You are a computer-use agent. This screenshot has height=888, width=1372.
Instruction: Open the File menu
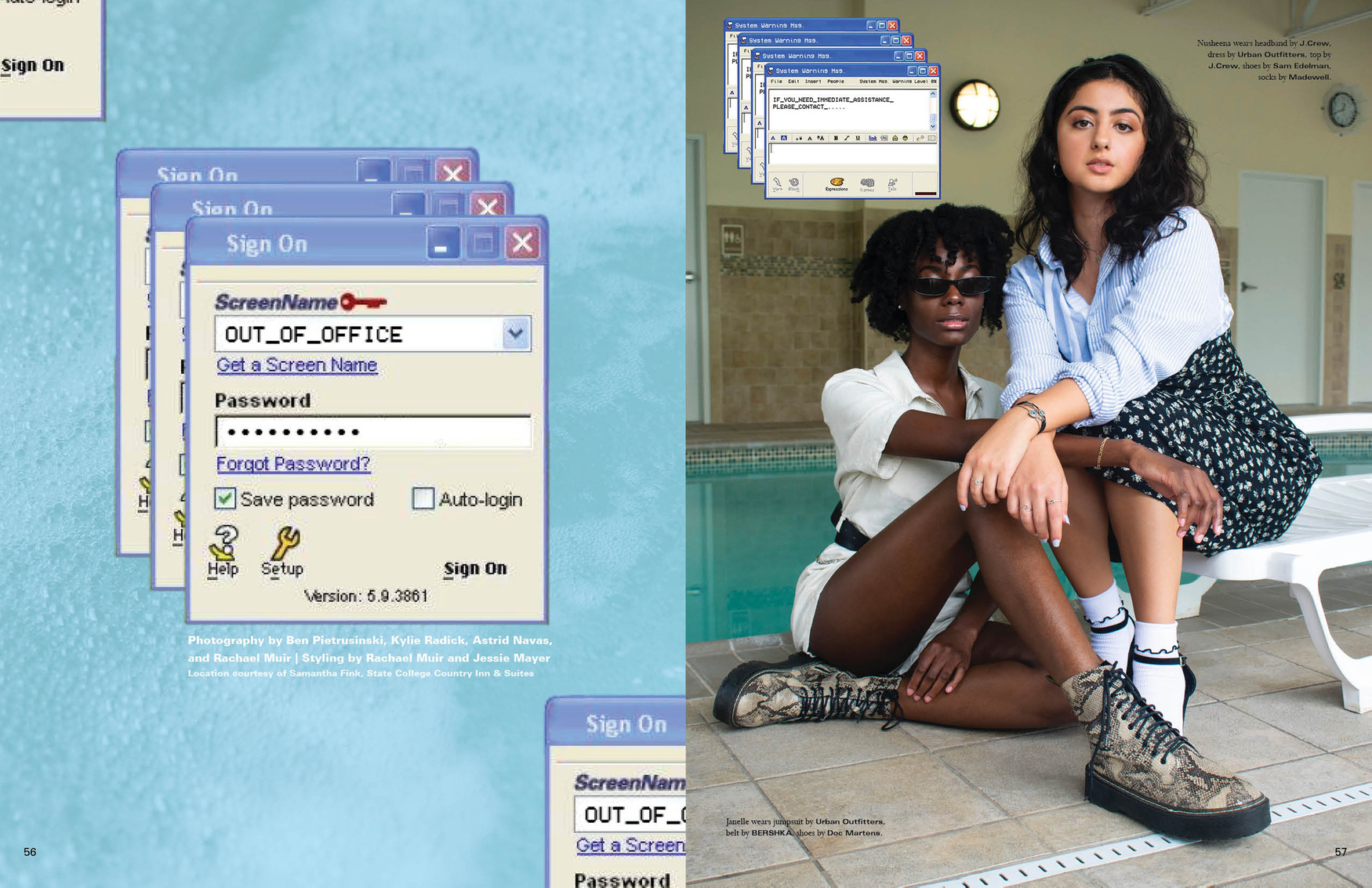point(776,82)
